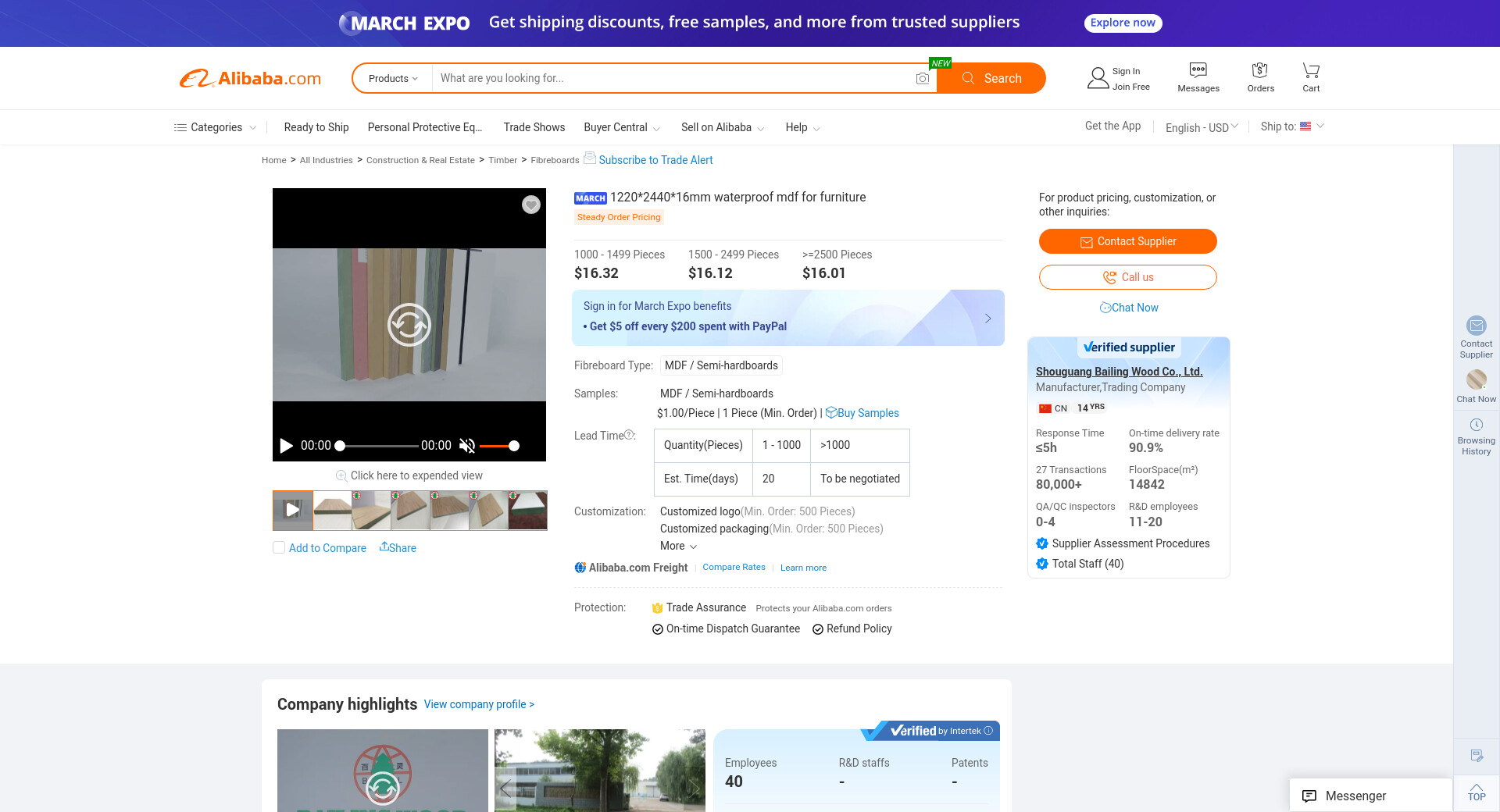
Task: Open the Trade Shows menu item
Action: point(534,127)
